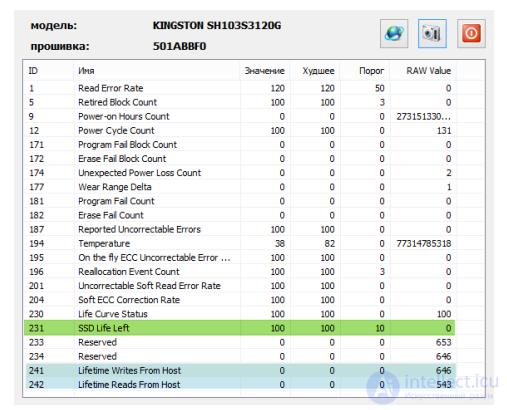Click threshold value 10 for SSD Life Left
The height and width of the screenshot is (410, 507).
(x=380, y=328)
